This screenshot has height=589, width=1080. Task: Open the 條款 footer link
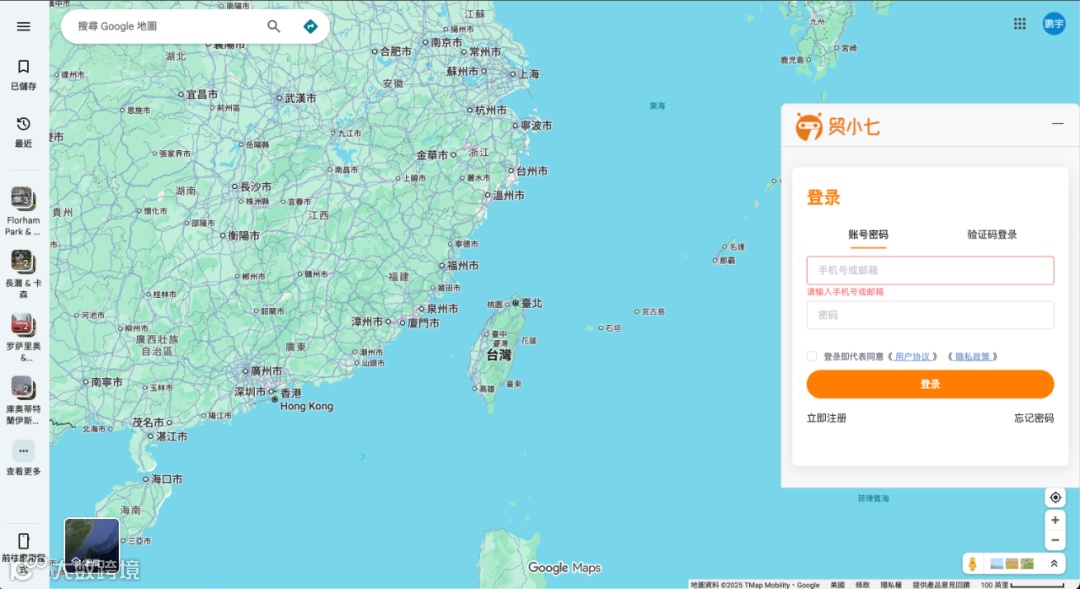pos(862,585)
